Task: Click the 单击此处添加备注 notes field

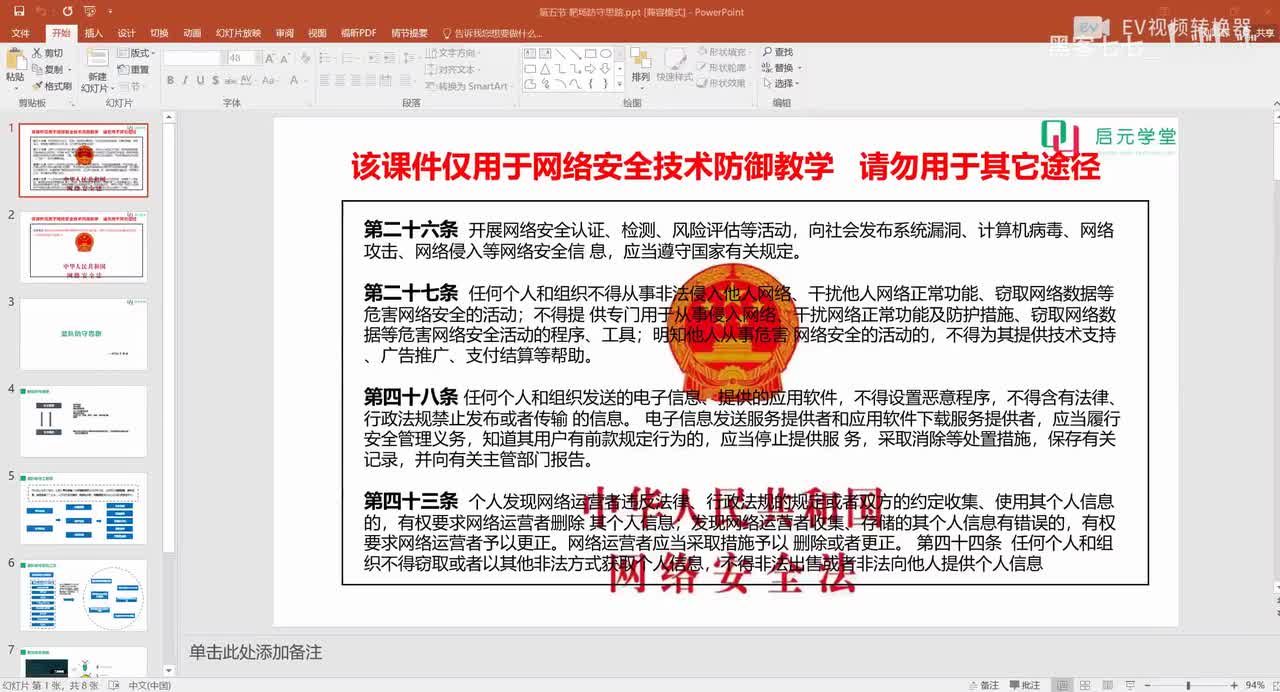Action: (256, 652)
